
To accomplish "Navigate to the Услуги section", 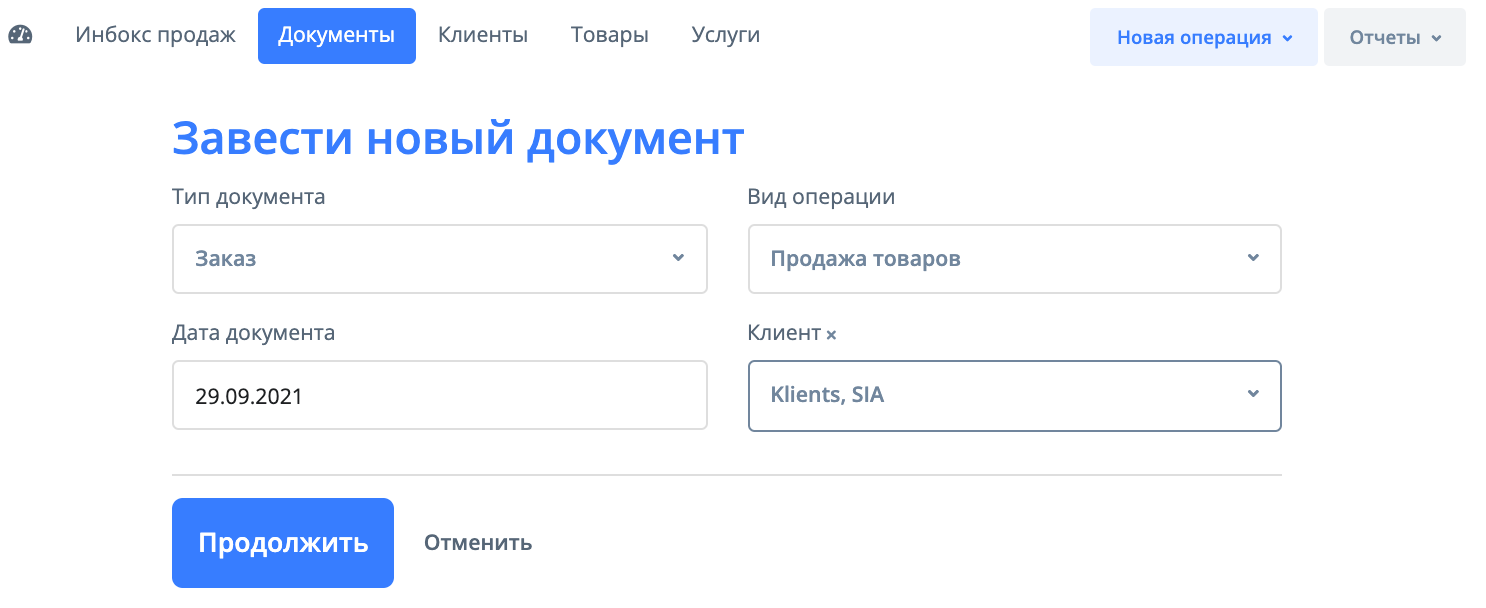I will pyautogui.click(x=725, y=34).
